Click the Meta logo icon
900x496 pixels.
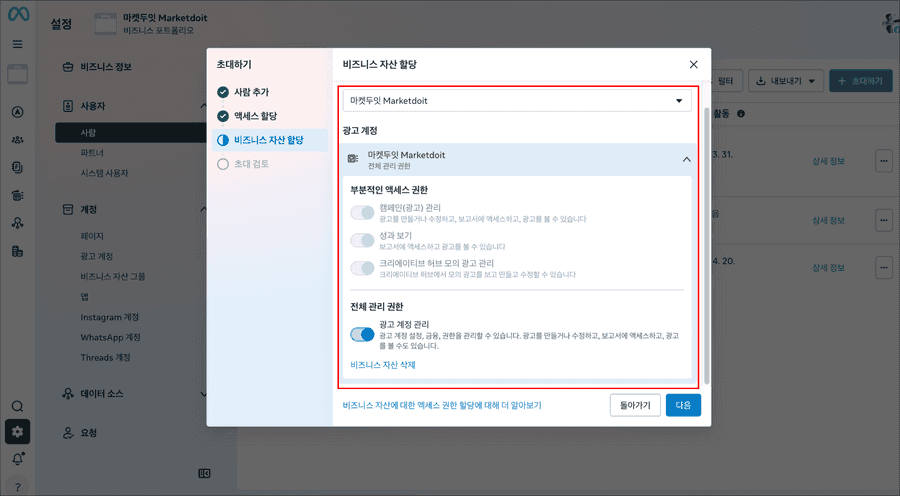pos(18,14)
